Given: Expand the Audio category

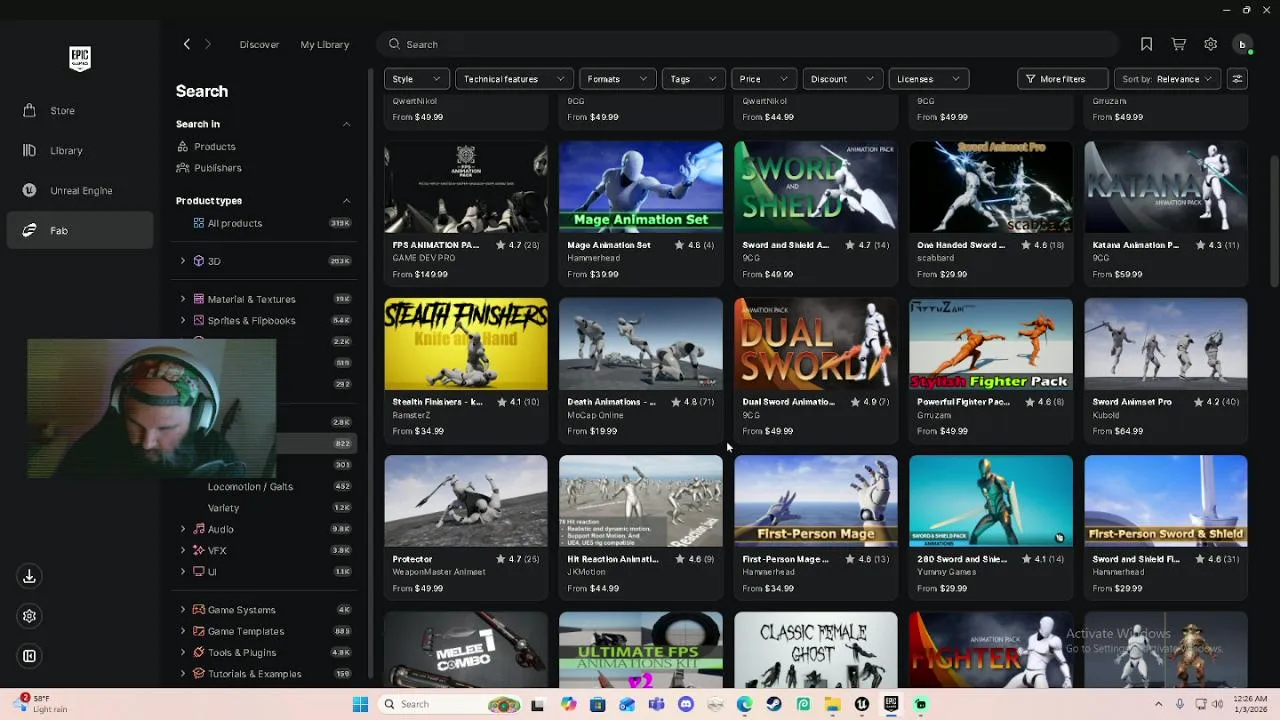Looking at the screenshot, I should (183, 529).
